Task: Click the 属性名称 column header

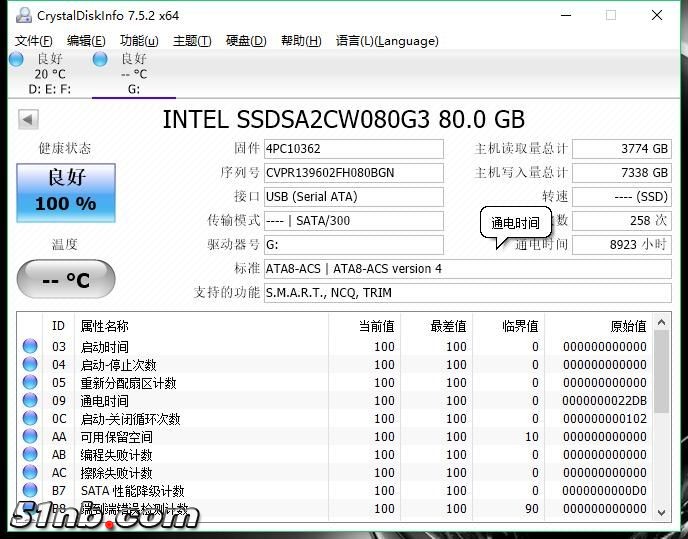Action: tap(104, 326)
